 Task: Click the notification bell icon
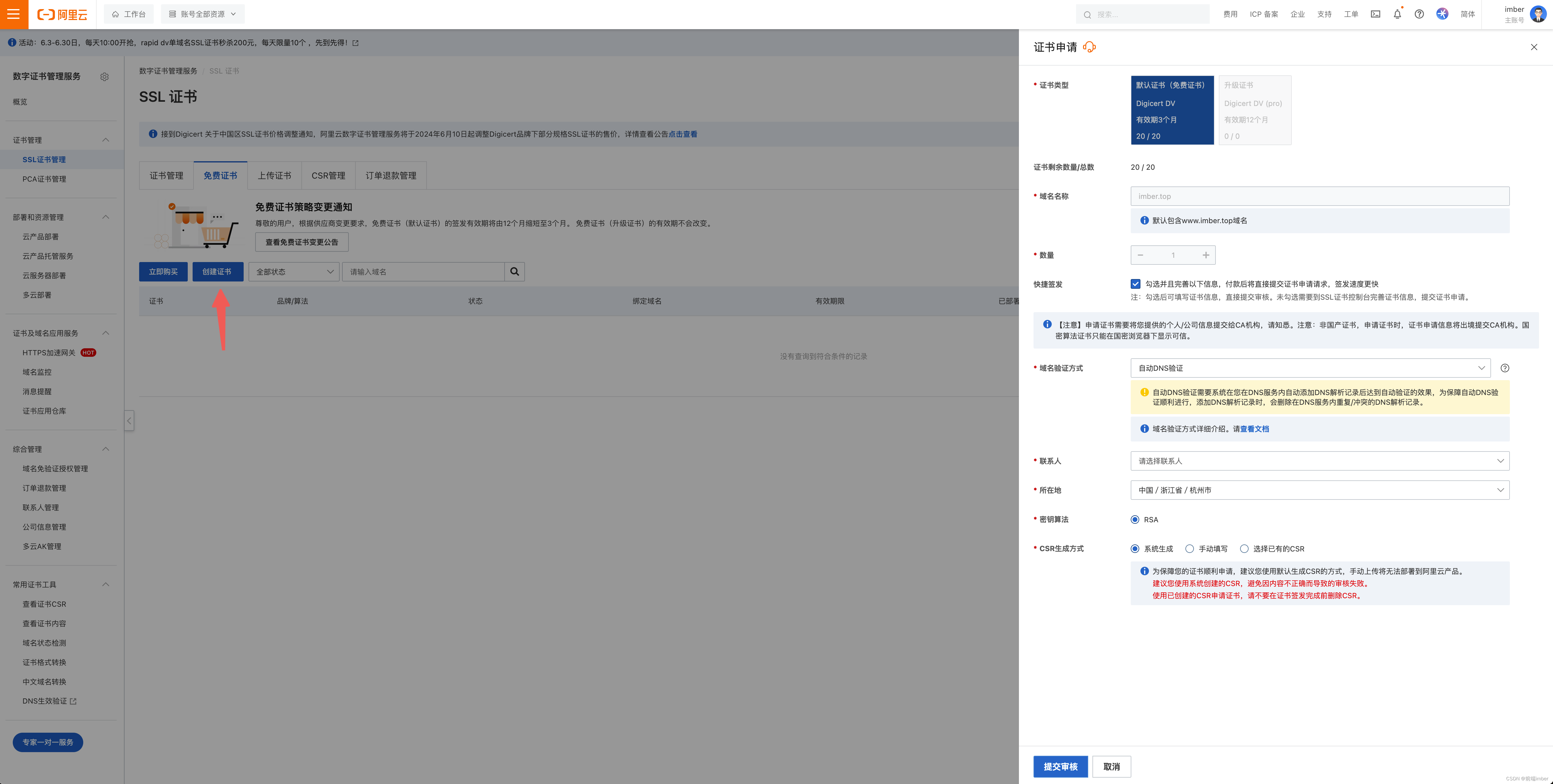(x=1397, y=14)
